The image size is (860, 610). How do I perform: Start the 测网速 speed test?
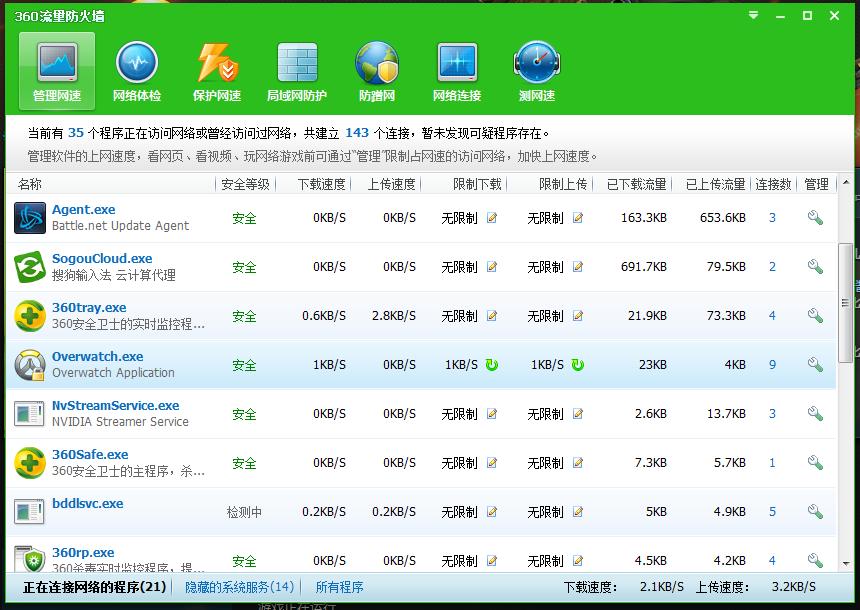point(536,68)
